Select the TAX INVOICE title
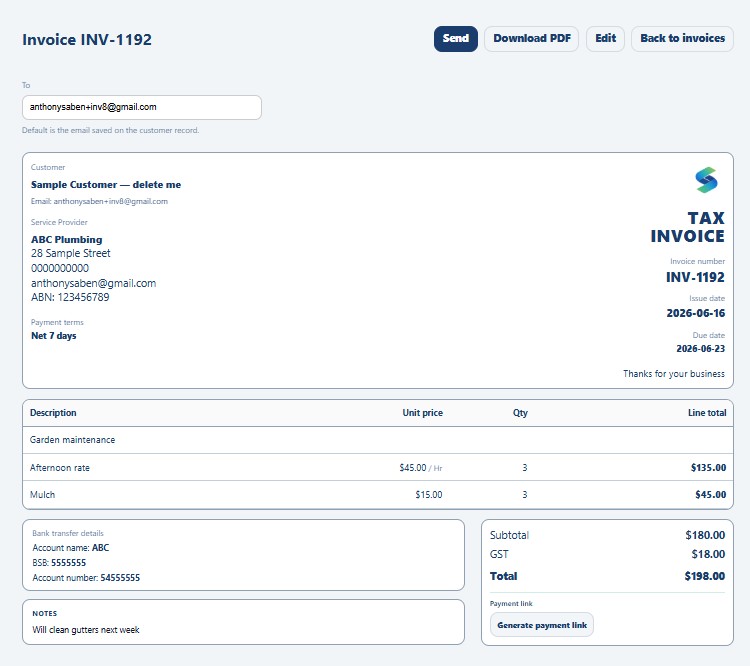750x666 pixels. click(x=687, y=227)
